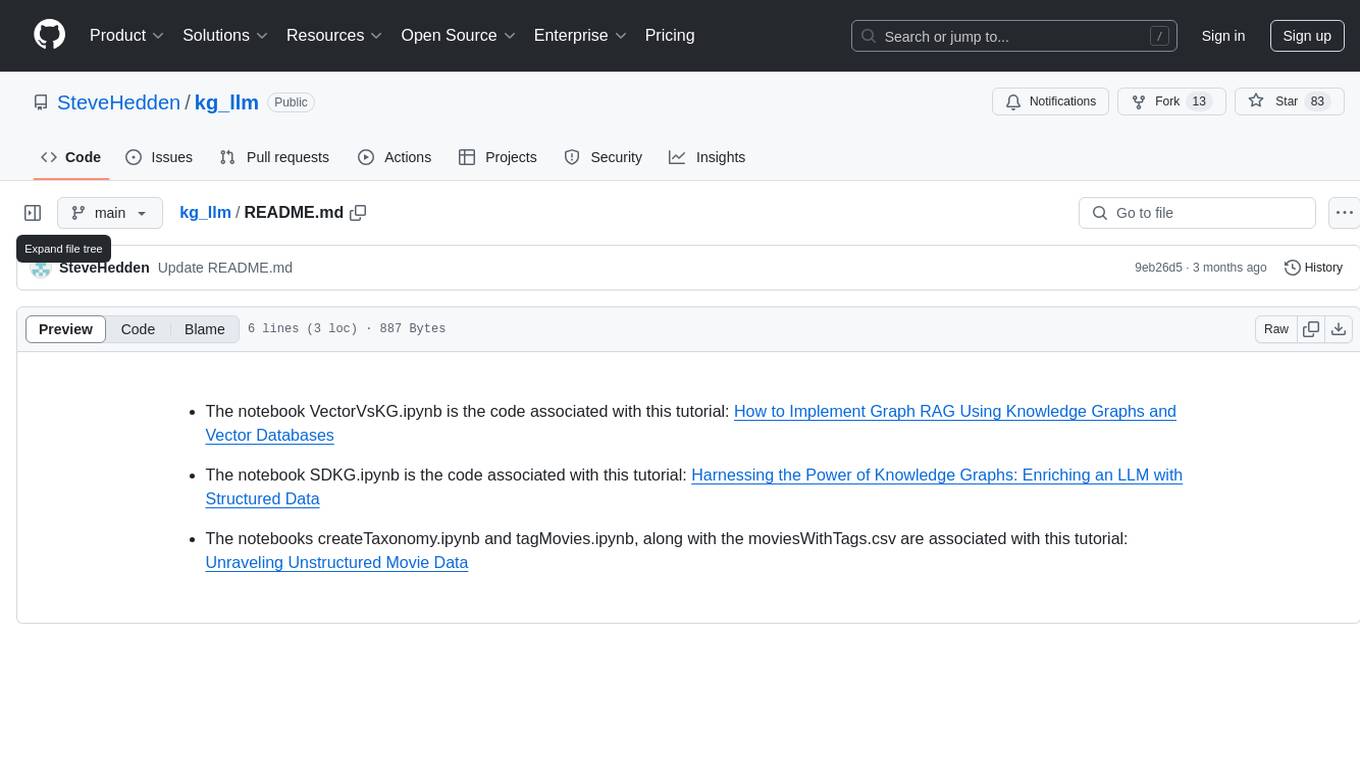Open the Unraveling Unstructured Movie Data link

click(337, 562)
